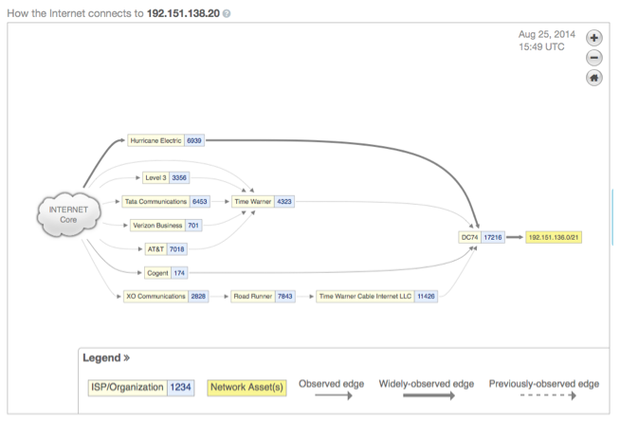Zoom in with the plus button
The image size is (620, 421).
[x=594, y=38]
